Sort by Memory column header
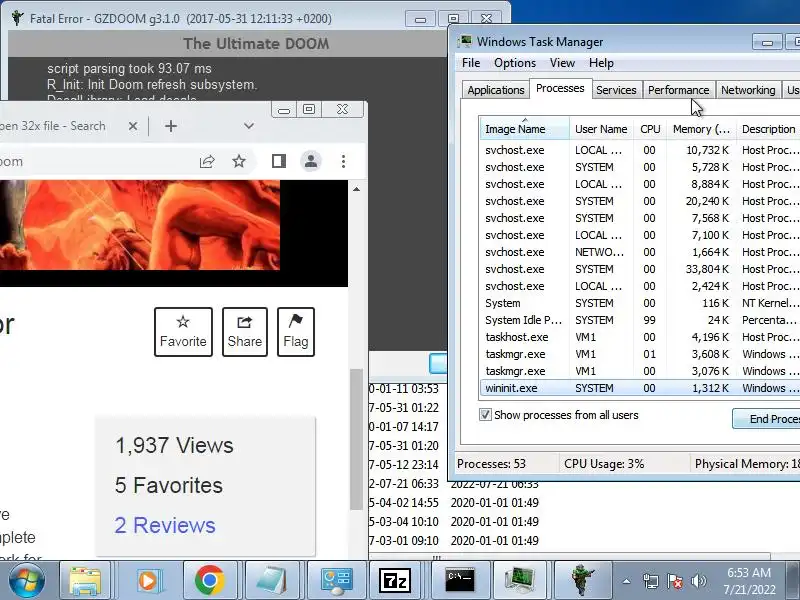The image size is (800, 600). pyautogui.click(x=701, y=129)
